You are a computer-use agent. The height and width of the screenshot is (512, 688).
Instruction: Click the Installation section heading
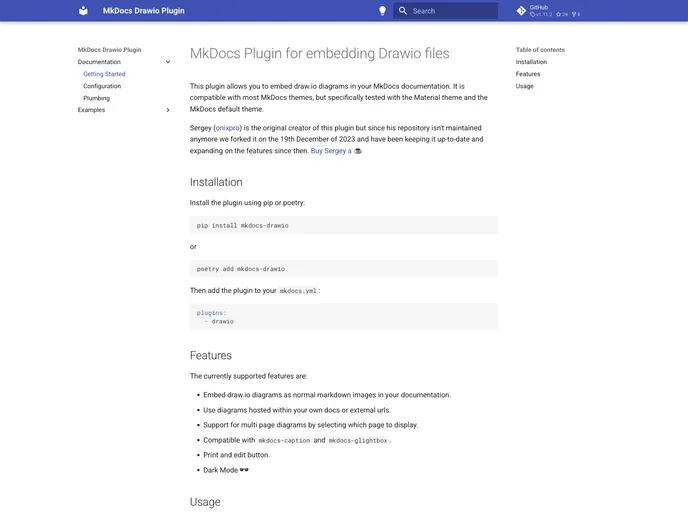point(216,182)
